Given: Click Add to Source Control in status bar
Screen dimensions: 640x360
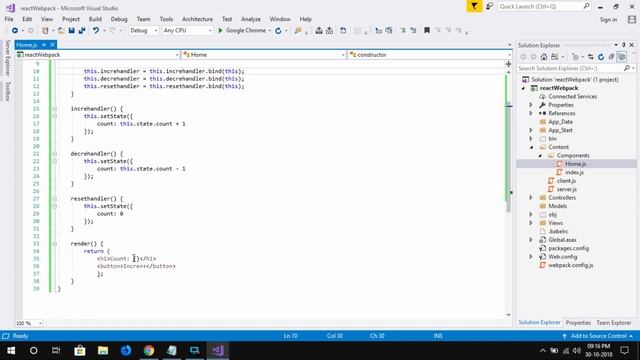Looking at the screenshot, I should pyautogui.click(x=598, y=336).
